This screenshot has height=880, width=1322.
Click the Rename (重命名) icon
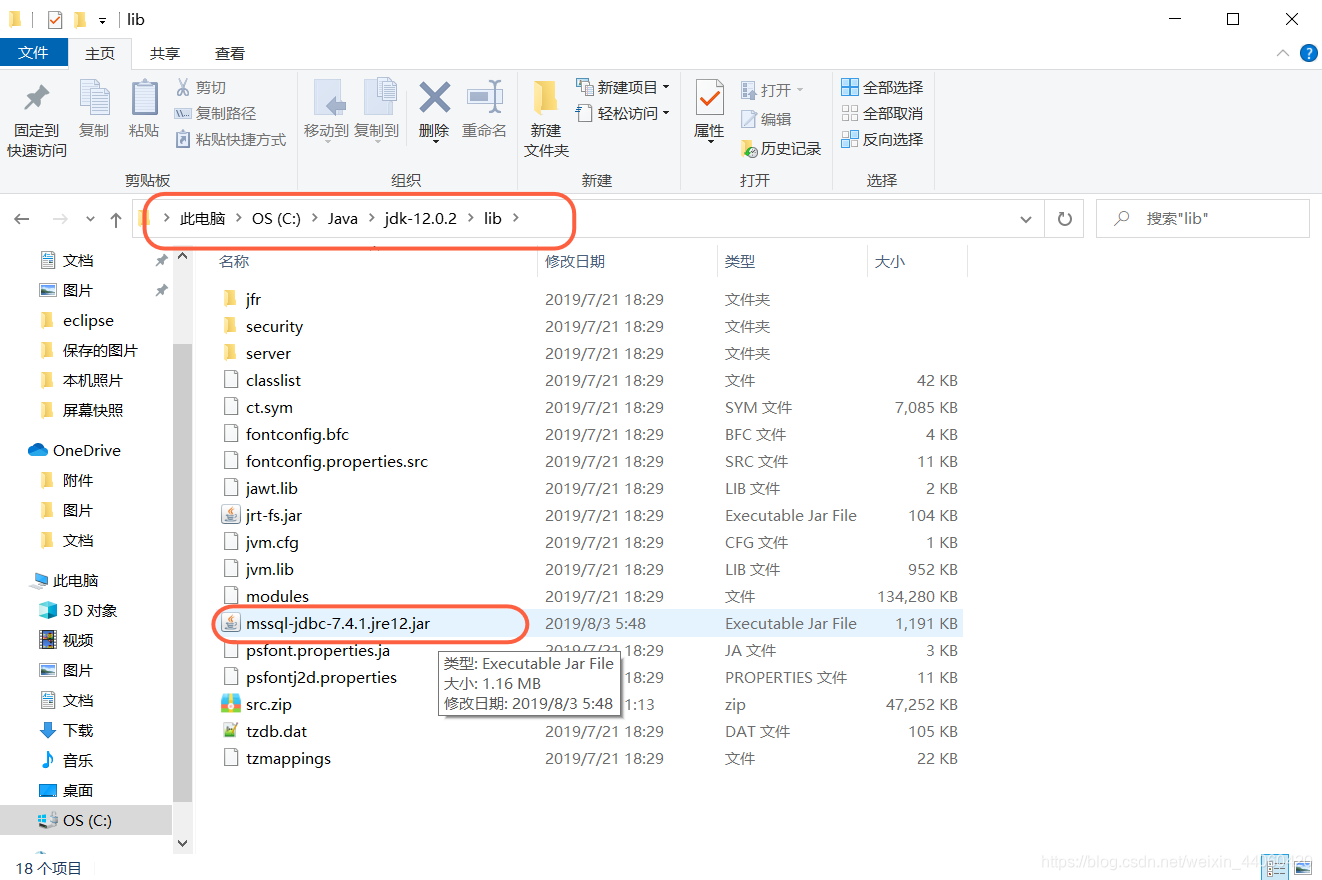(485, 98)
